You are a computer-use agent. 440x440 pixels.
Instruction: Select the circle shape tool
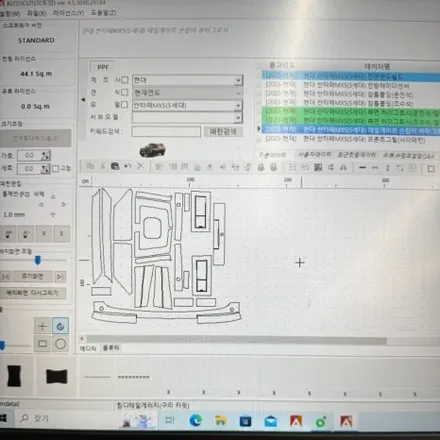[x=60, y=344]
